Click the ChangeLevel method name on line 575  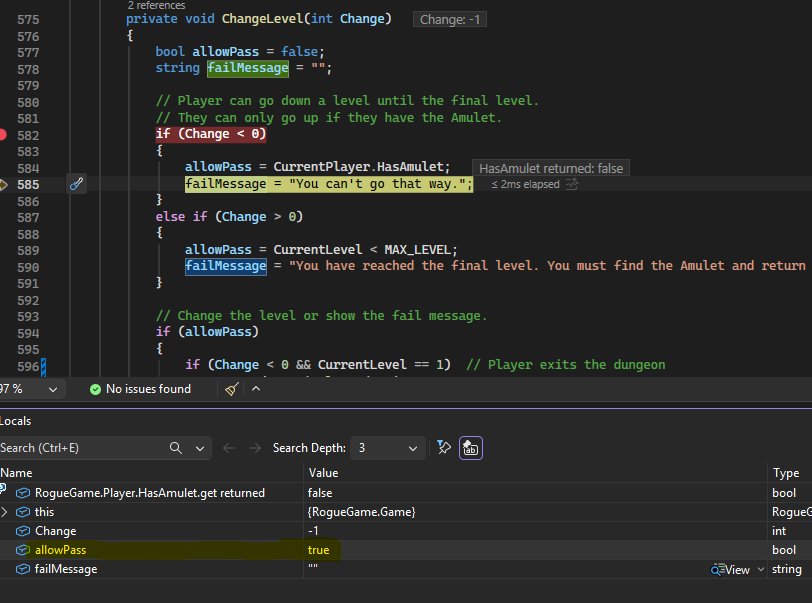pyautogui.click(x=262, y=19)
